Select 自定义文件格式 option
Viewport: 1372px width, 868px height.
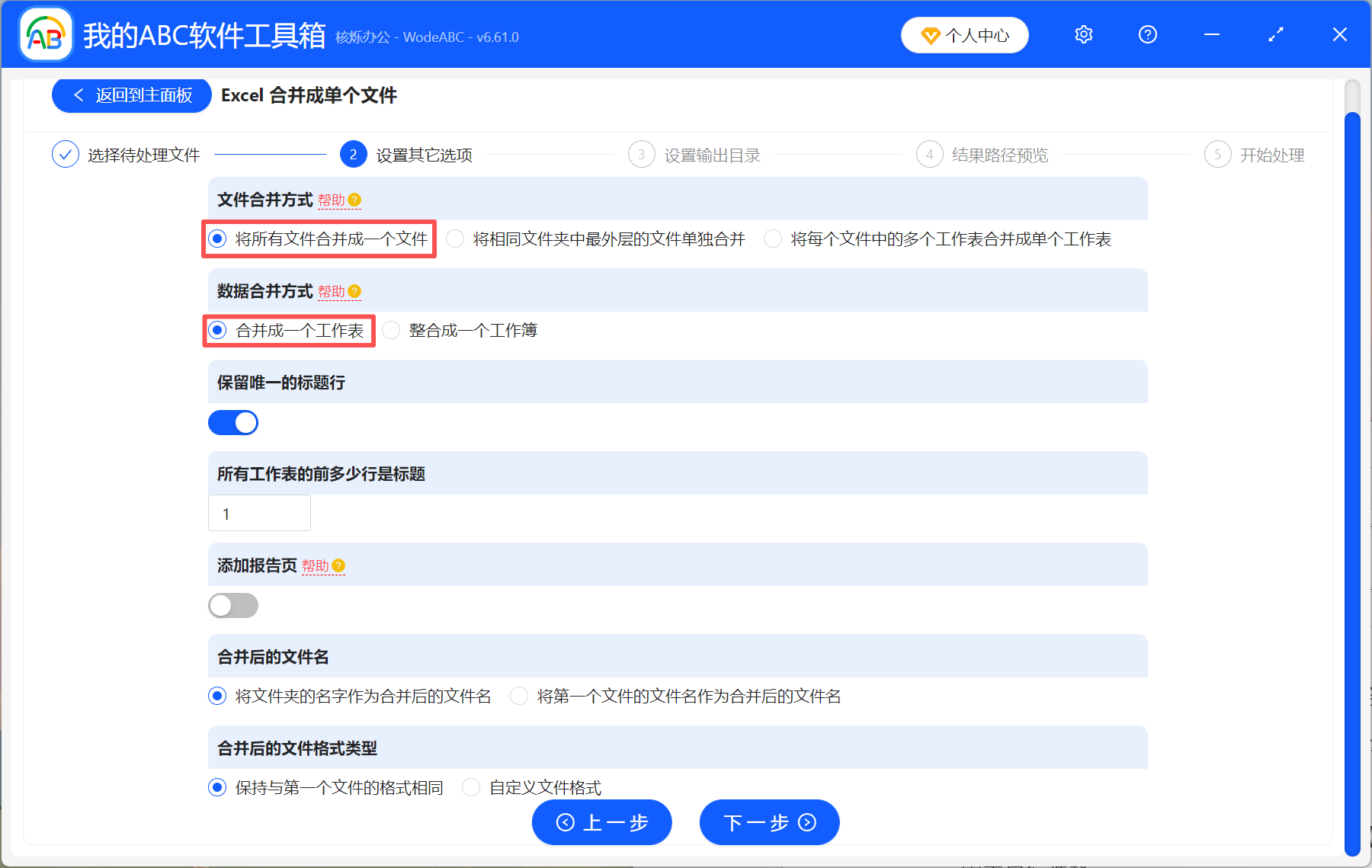pyautogui.click(x=470, y=787)
